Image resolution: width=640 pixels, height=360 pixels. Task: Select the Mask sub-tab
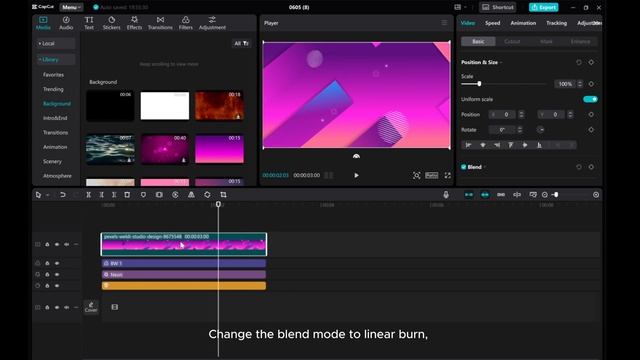point(546,42)
